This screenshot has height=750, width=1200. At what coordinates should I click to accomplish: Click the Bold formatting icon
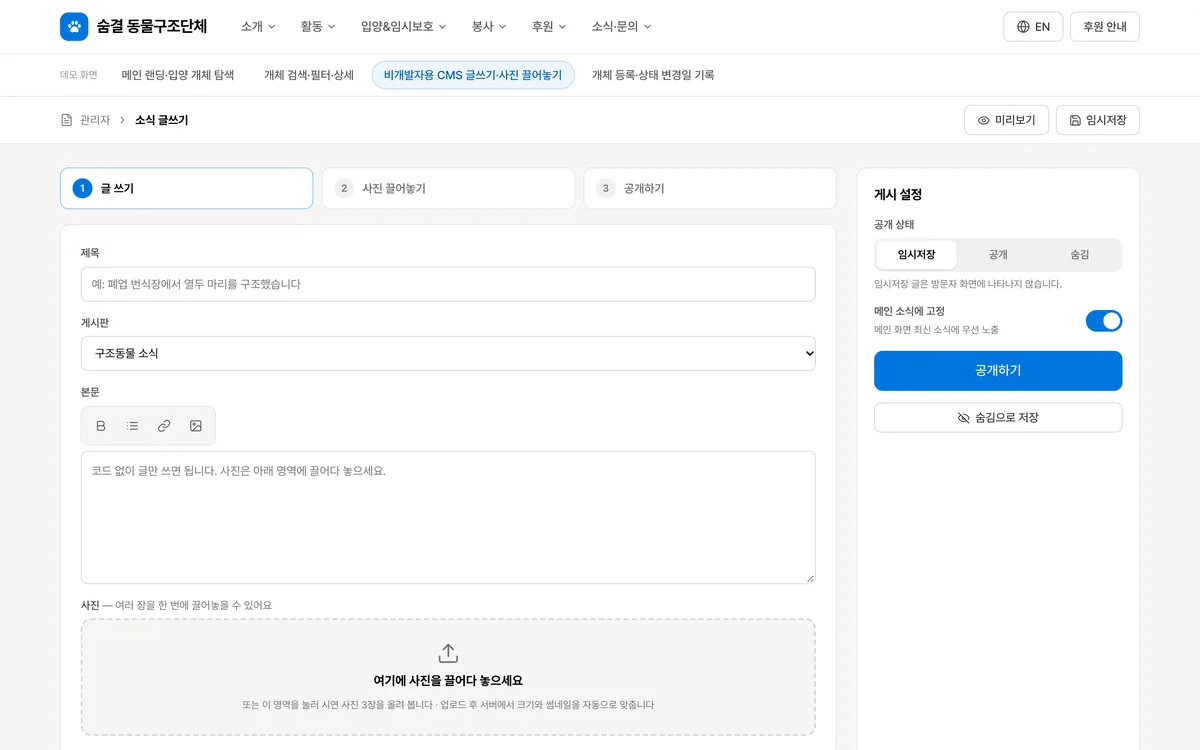tap(101, 426)
